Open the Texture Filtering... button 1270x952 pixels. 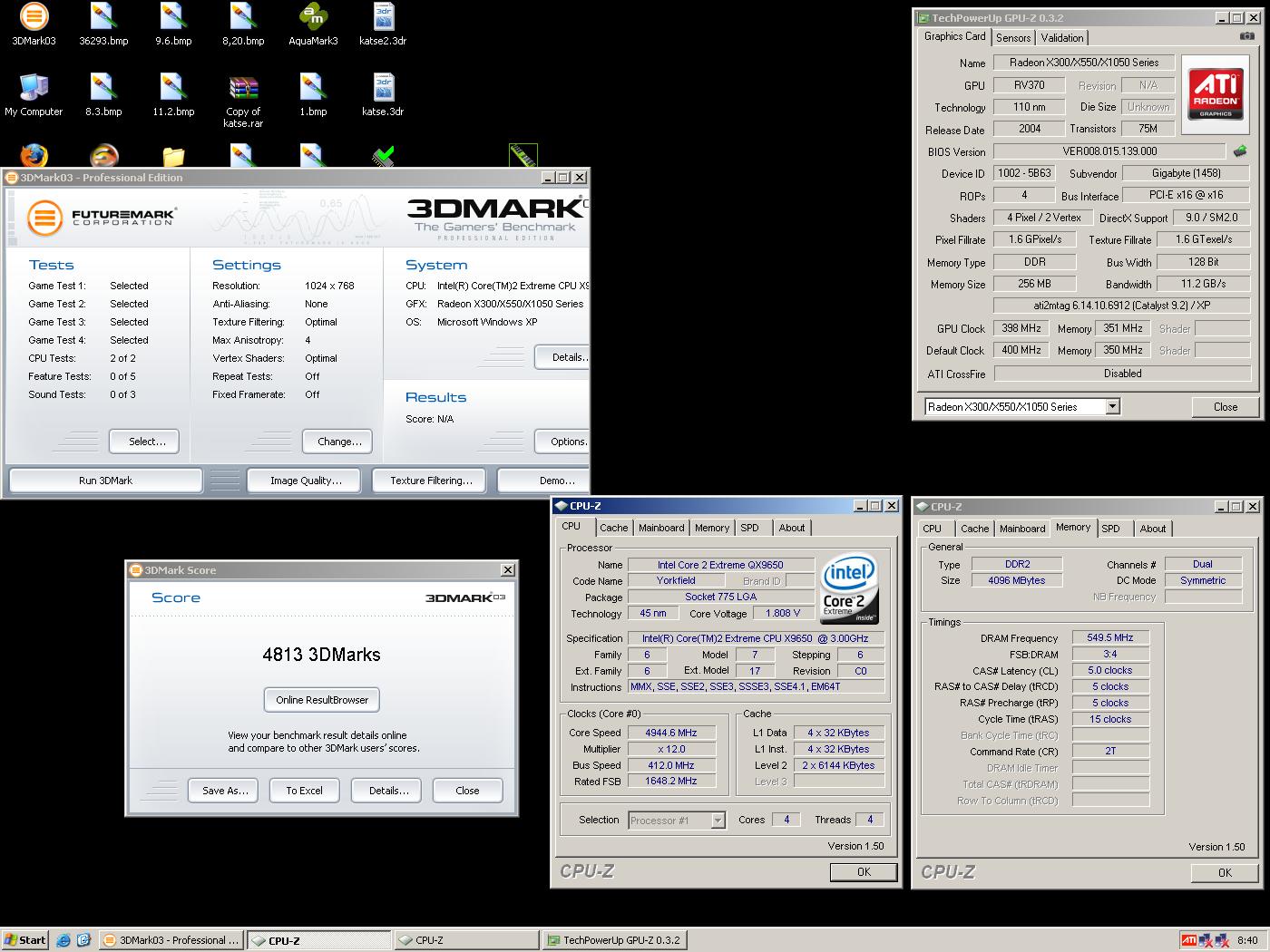[429, 481]
